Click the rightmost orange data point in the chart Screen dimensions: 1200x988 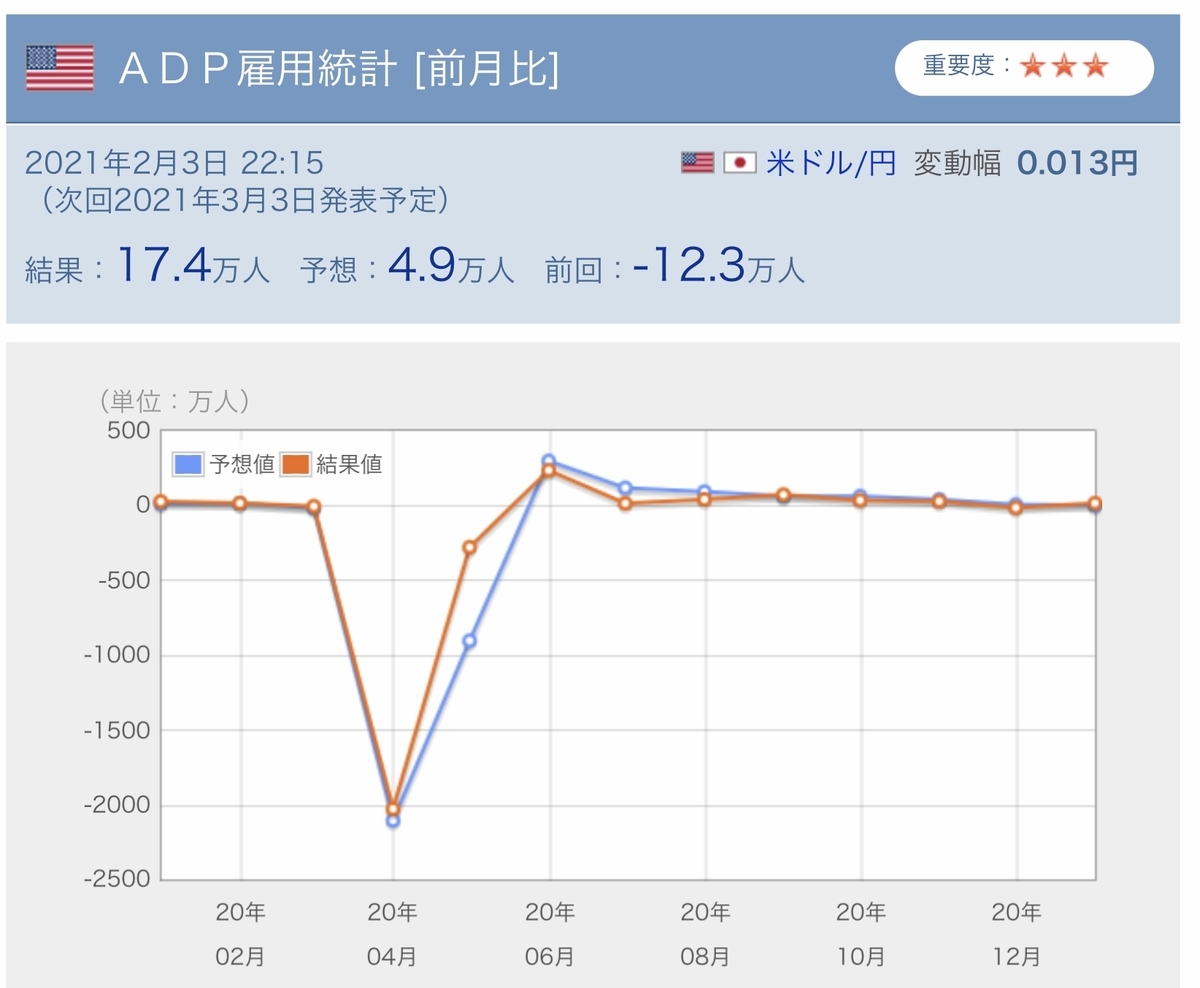tap(1095, 503)
